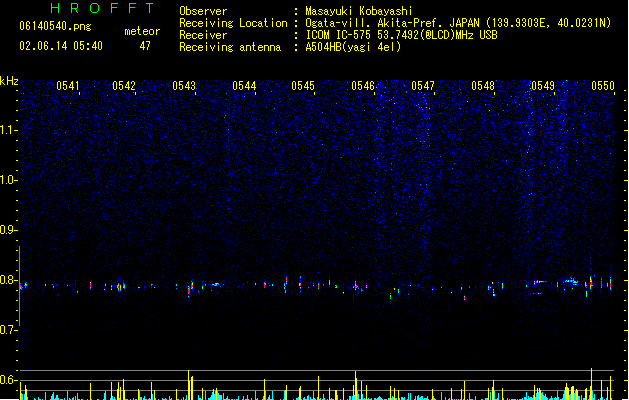Click the Observer label

tap(203, 11)
